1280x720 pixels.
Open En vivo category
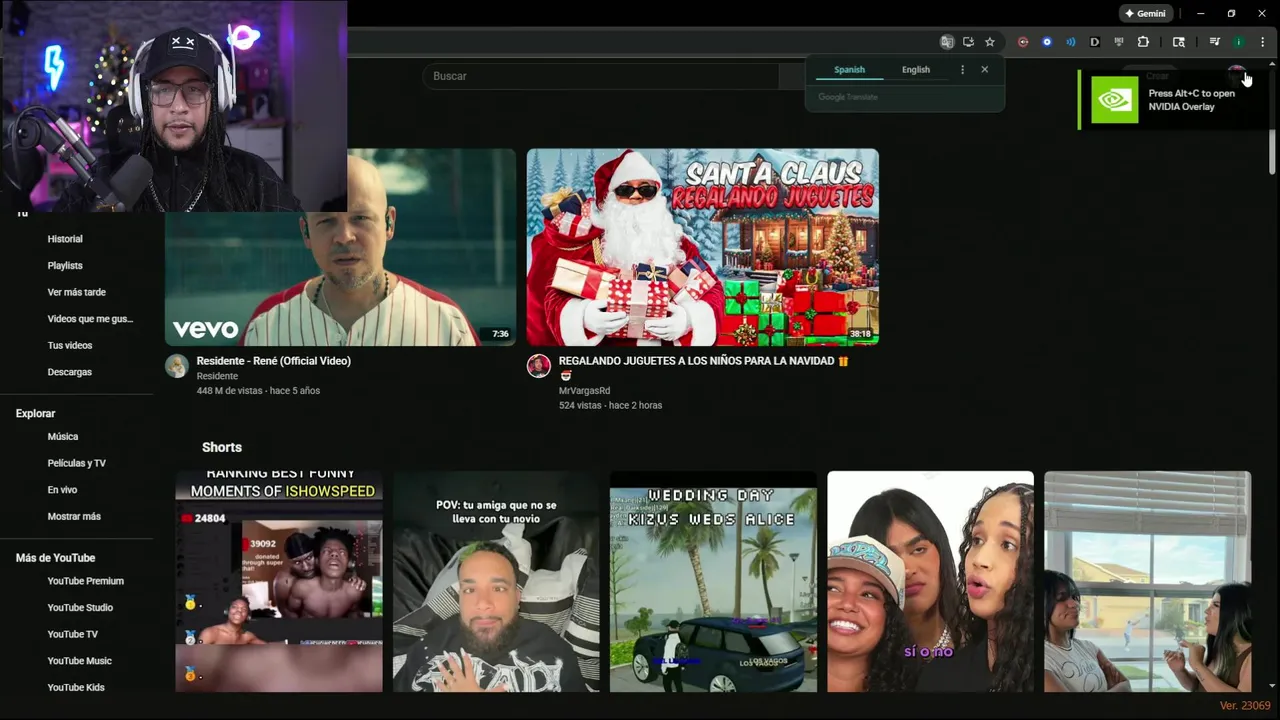pyautogui.click(x=62, y=490)
